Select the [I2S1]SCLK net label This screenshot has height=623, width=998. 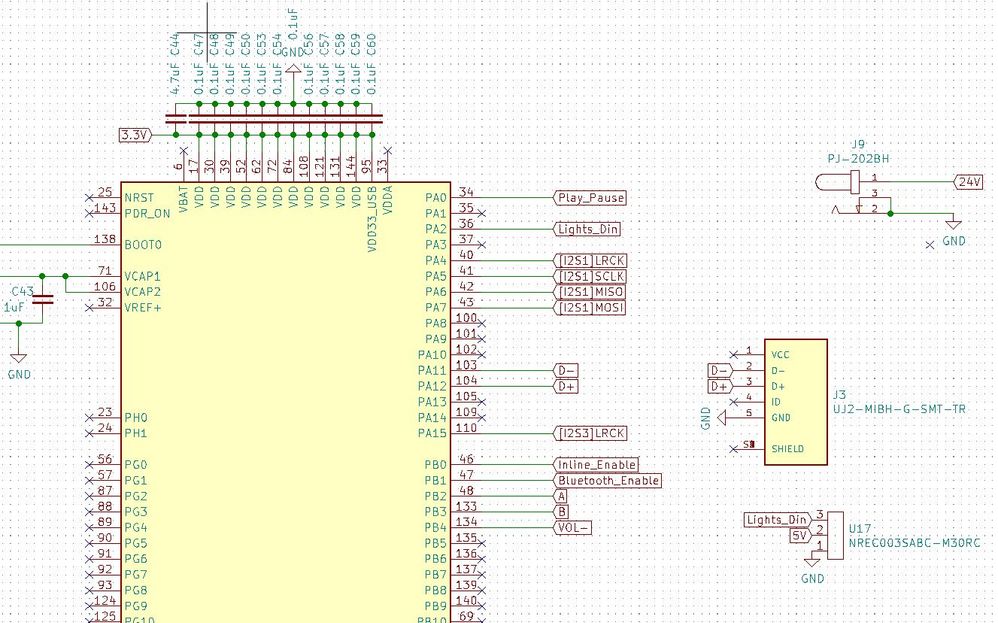tap(590, 277)
